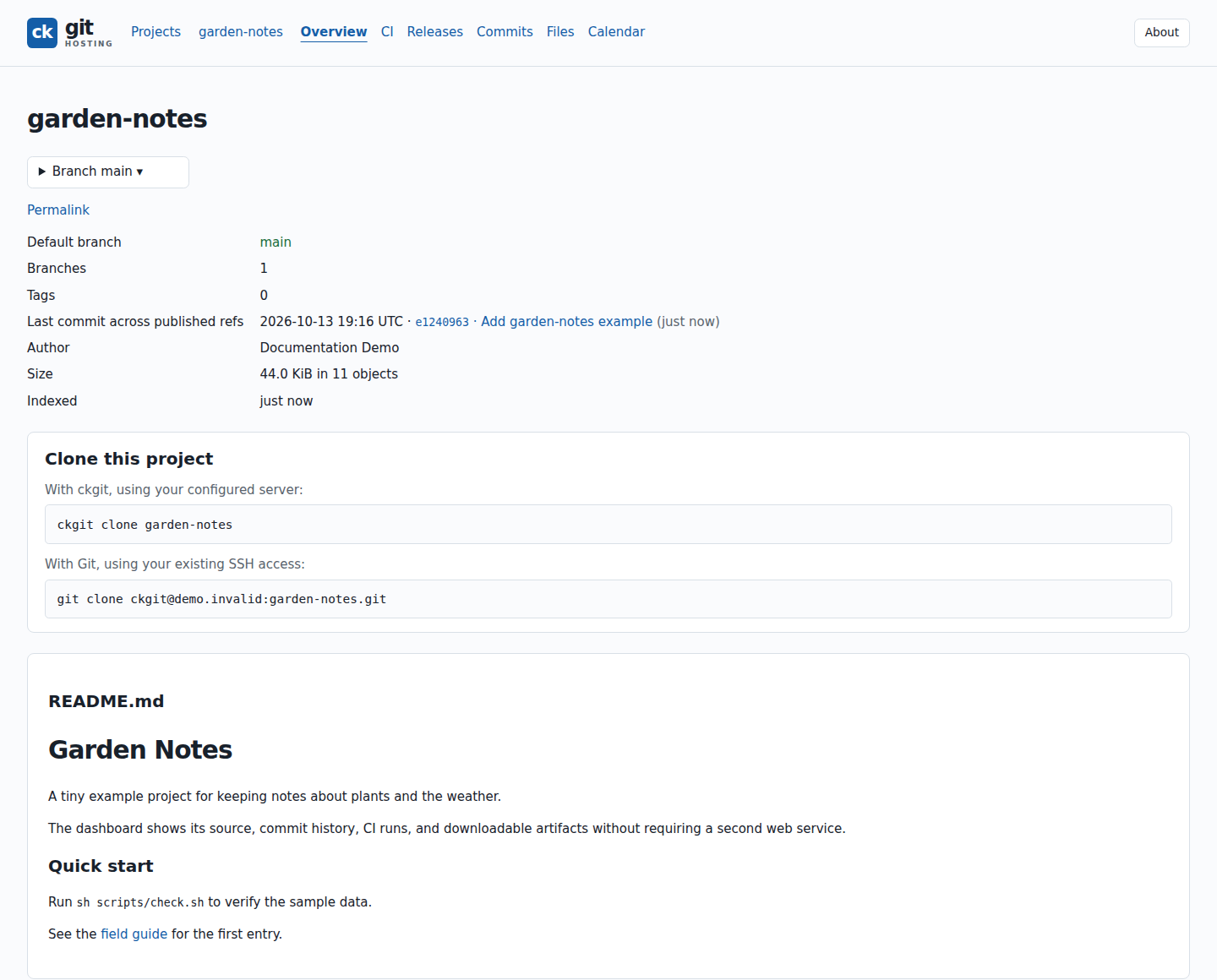
Task: Click the Quick start heading
Action: coord(101,866)
